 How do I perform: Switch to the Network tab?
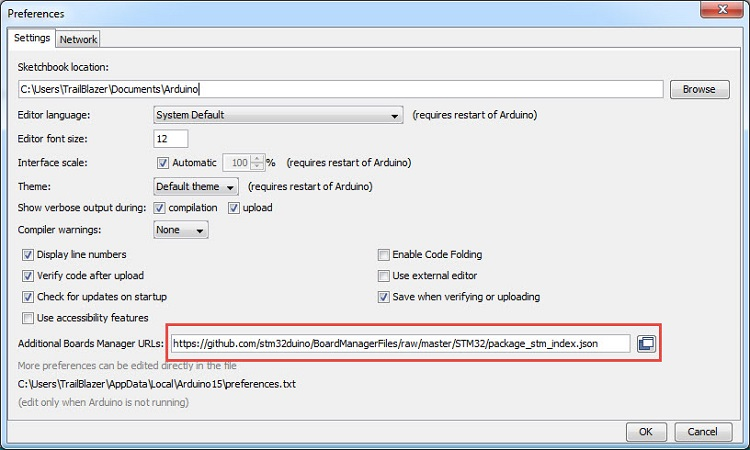[78, 39]
